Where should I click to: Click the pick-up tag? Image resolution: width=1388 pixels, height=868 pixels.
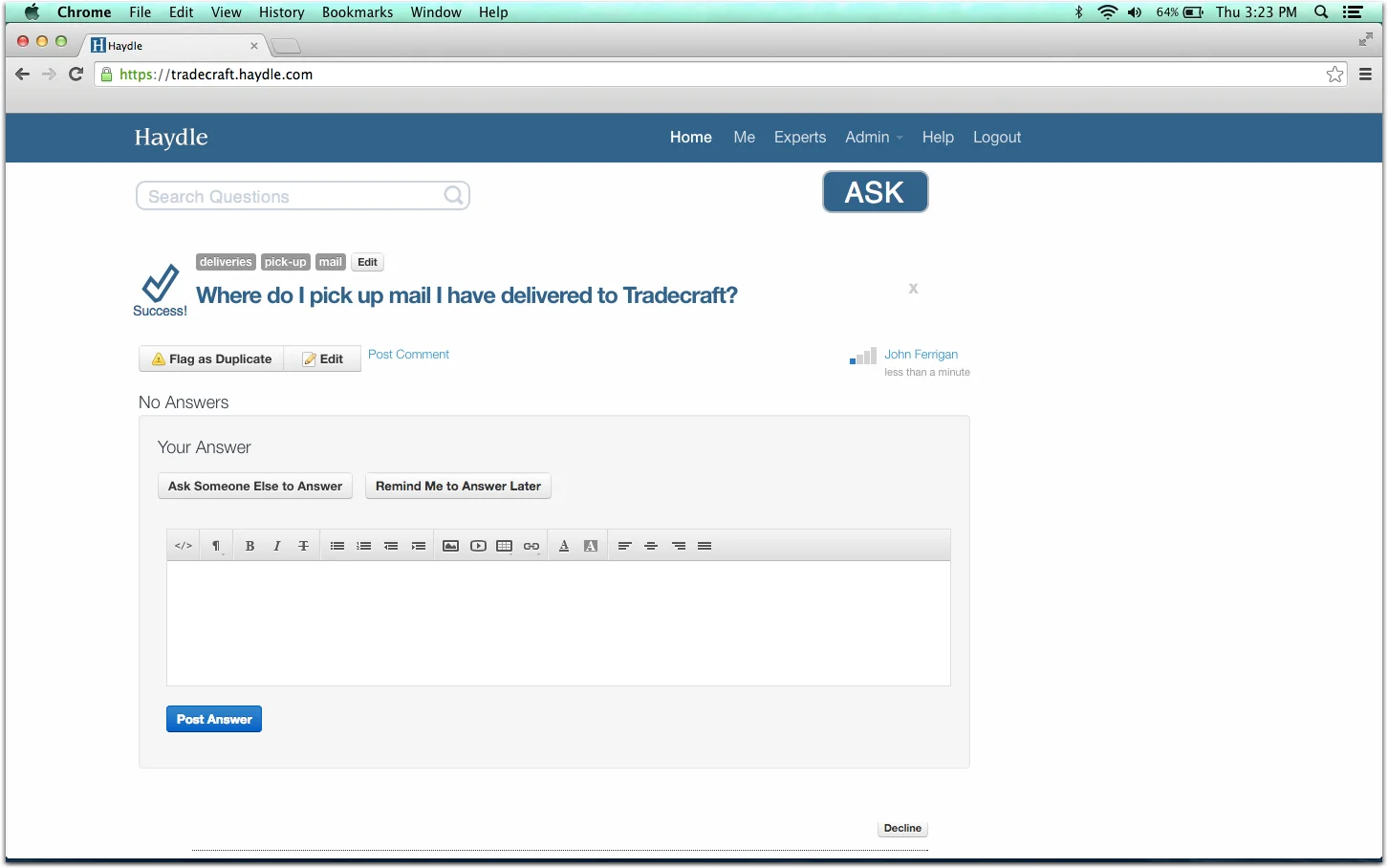pyautogui.click(x=286, y=262)
